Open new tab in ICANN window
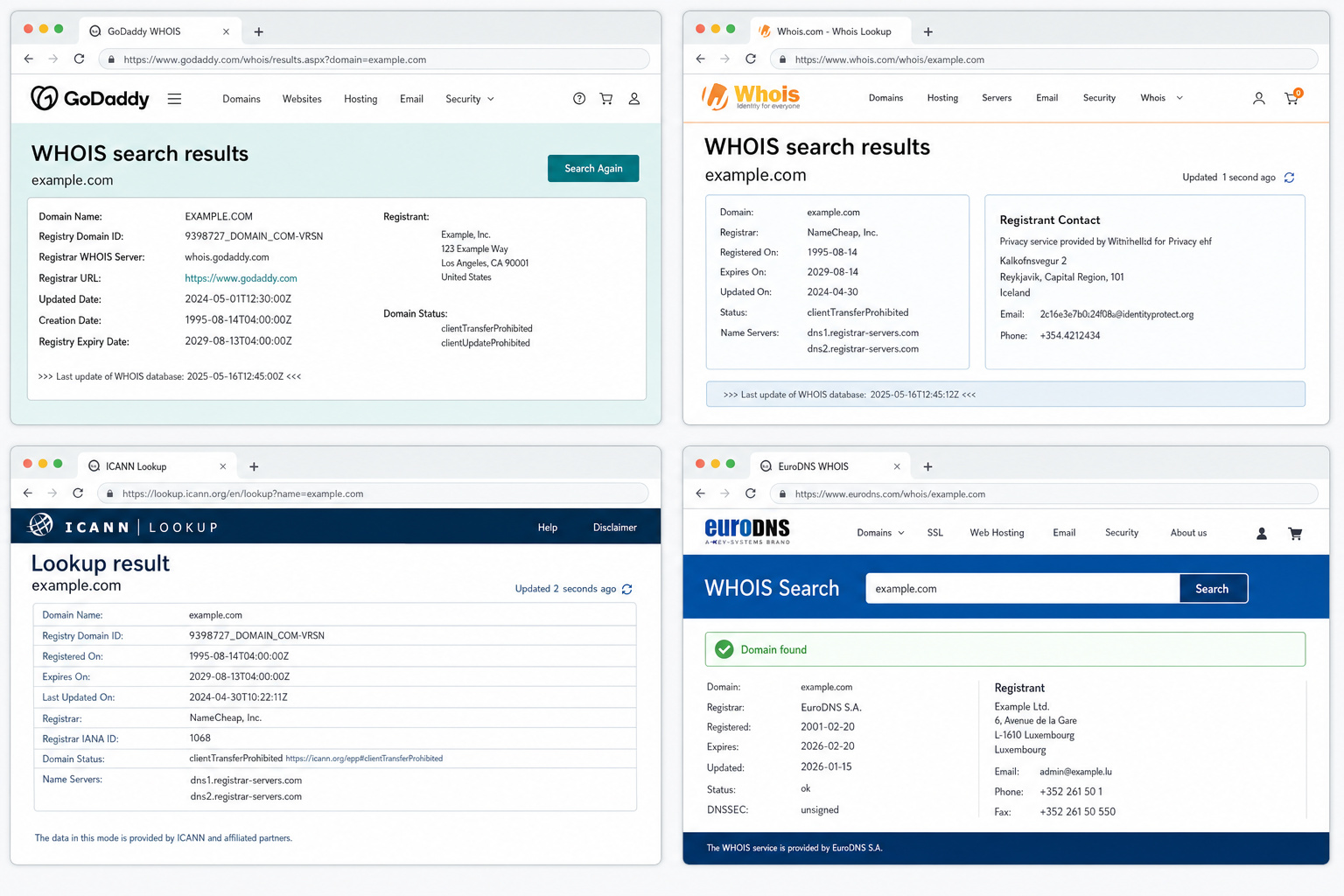1344x896 pixels. (x=254, y=466)
